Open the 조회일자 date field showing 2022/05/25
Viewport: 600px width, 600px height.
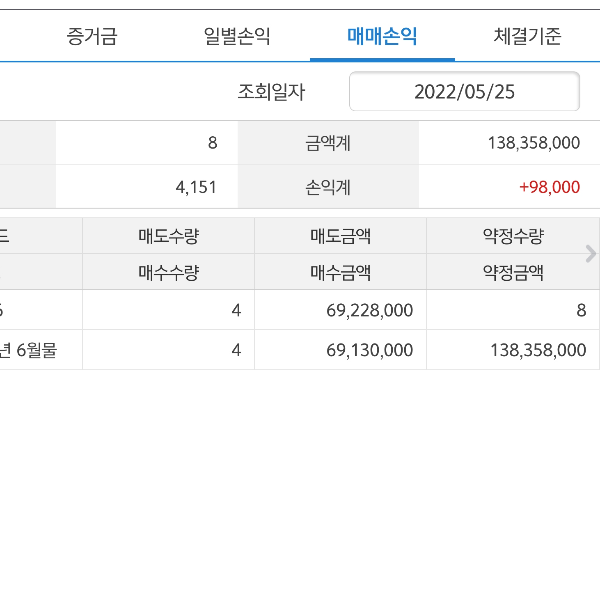coord(464,92)
